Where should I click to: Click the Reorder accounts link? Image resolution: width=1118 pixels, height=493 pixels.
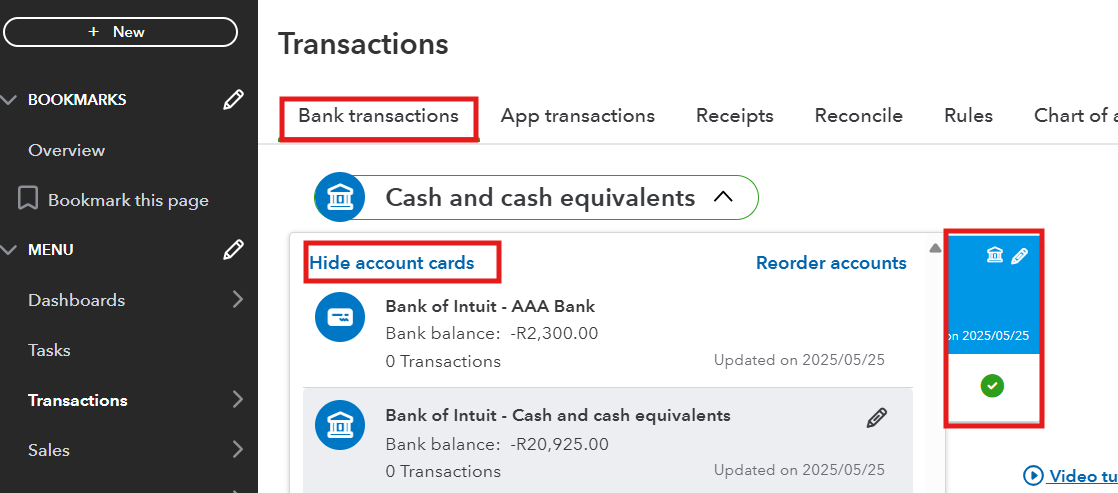[x=830, y=263]
